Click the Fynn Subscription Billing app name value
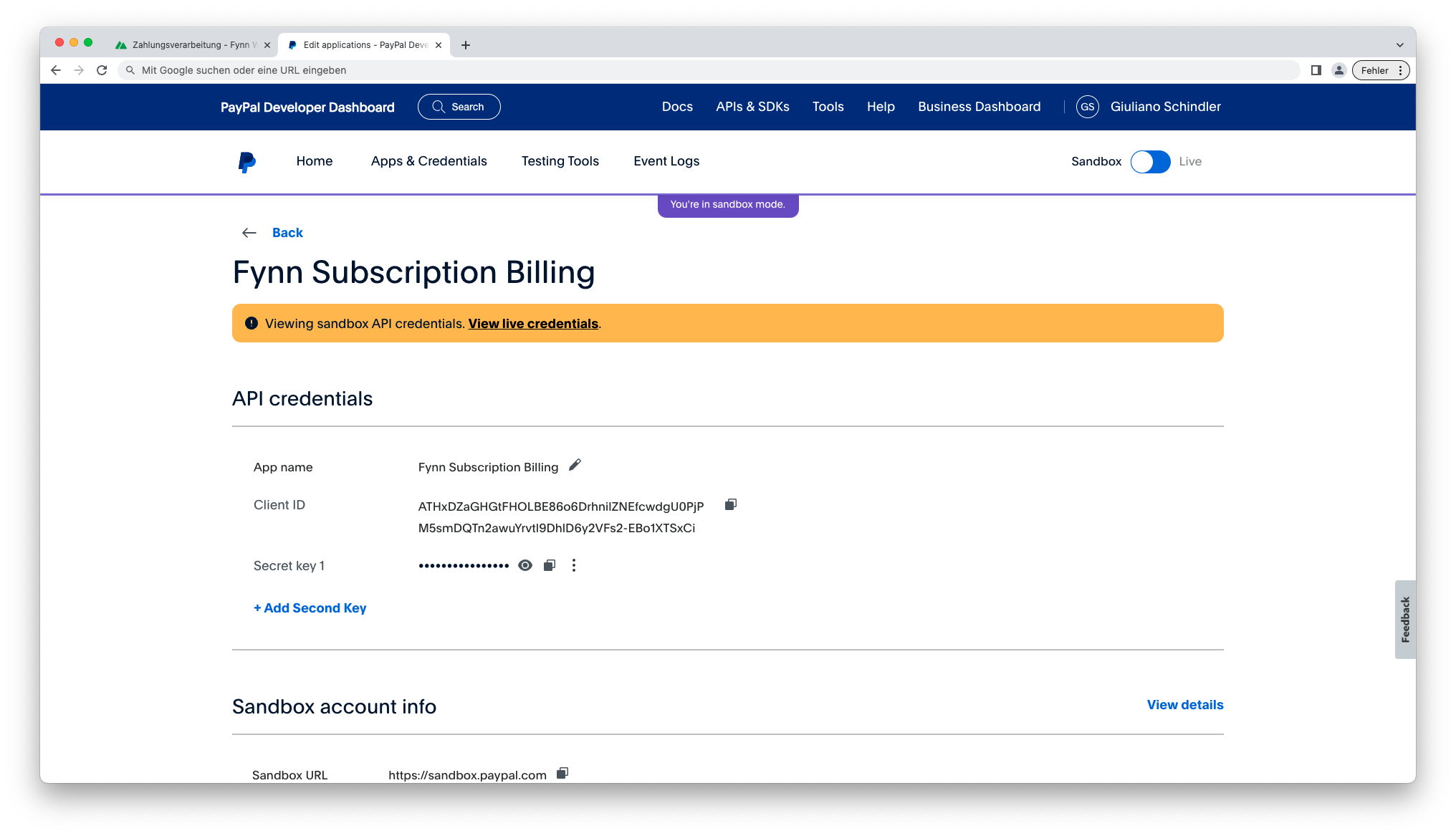The width and height of the screenshot is (1456, 836). tap(488, 467)
